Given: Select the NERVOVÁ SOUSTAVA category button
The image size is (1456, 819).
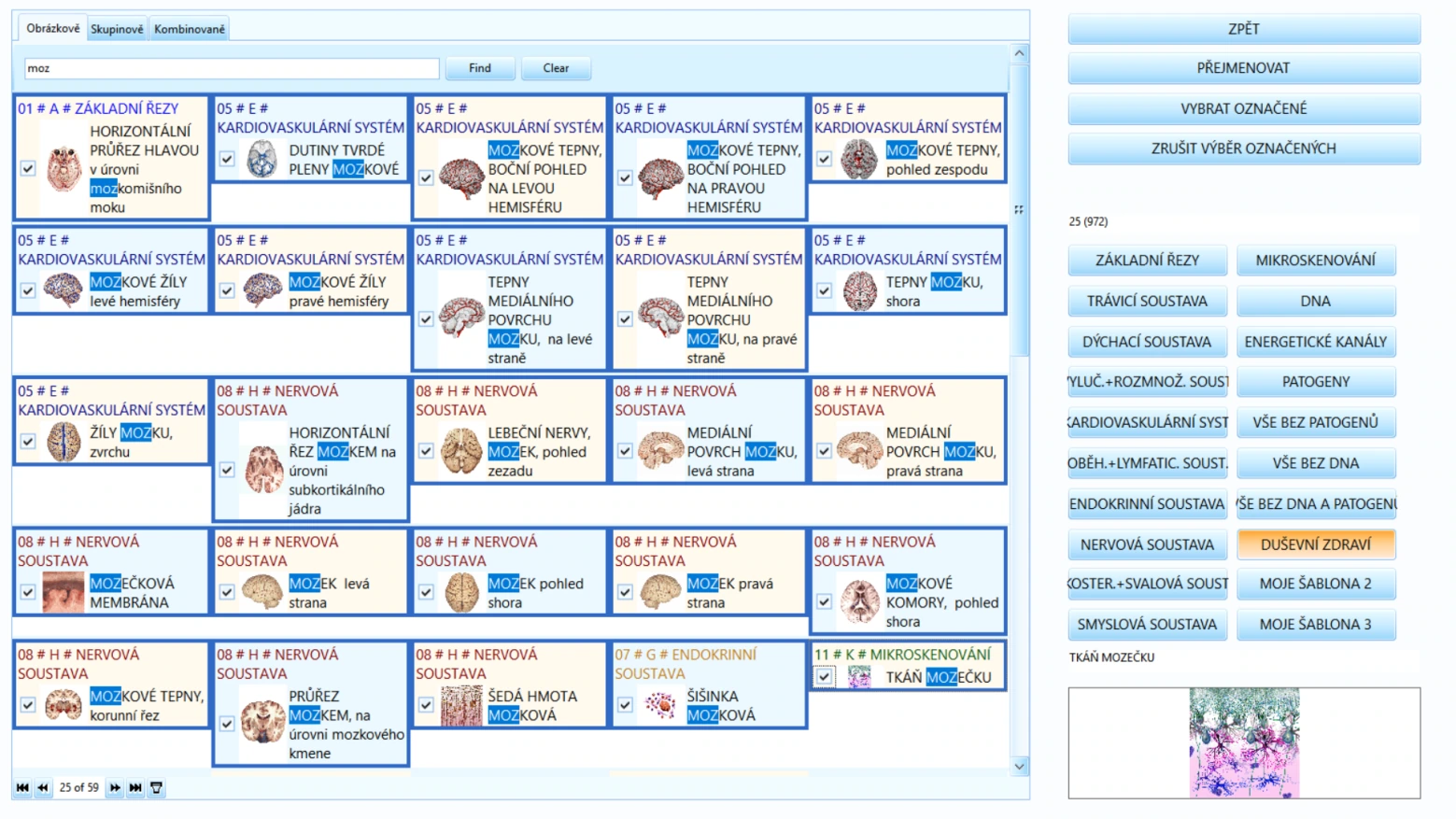Looking at the screenshot, I should (1148, 544).
